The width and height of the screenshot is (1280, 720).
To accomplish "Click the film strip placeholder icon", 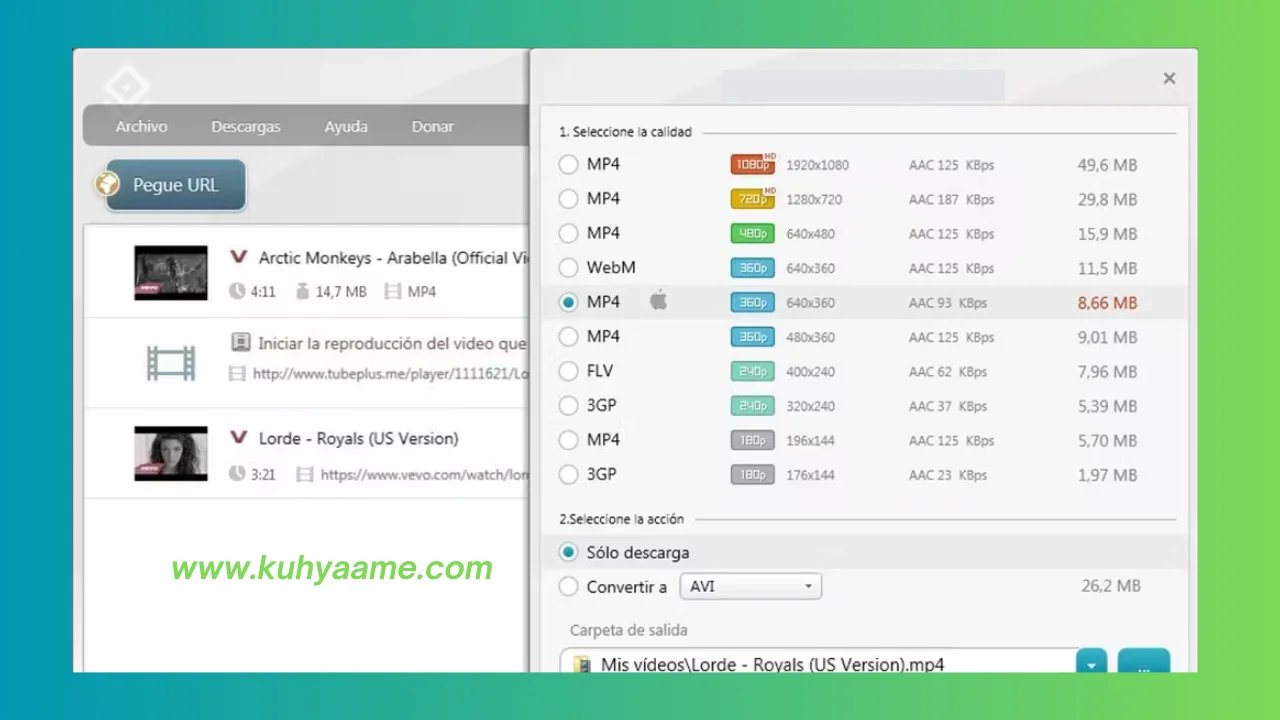I will coord(171,363).
